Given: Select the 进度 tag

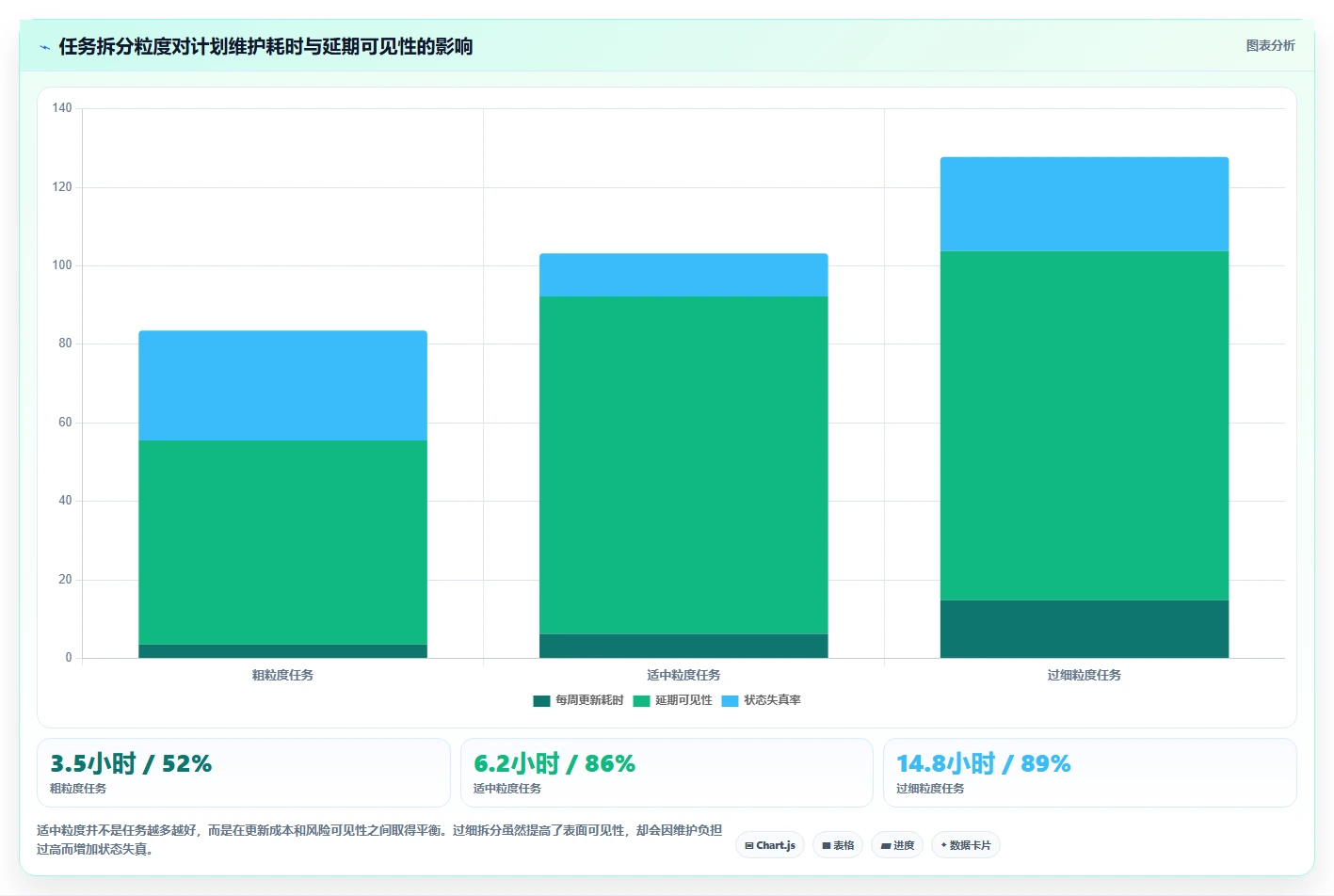Looking at the screenshot, I should coord(897,845).
